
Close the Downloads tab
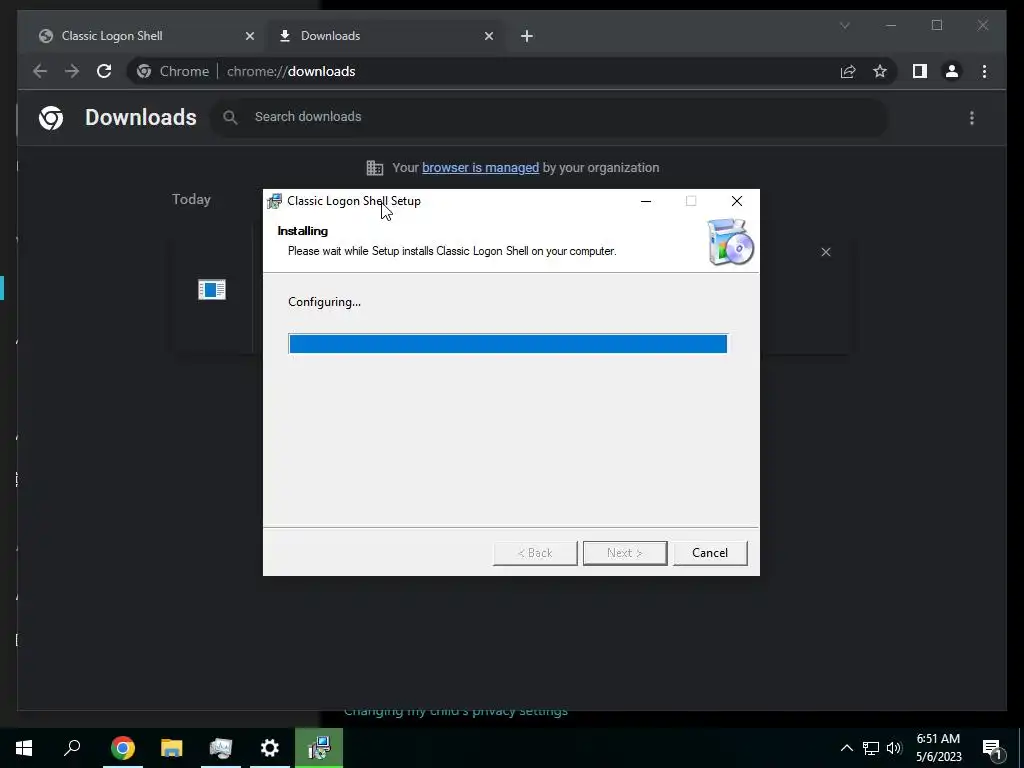[488, 36]
